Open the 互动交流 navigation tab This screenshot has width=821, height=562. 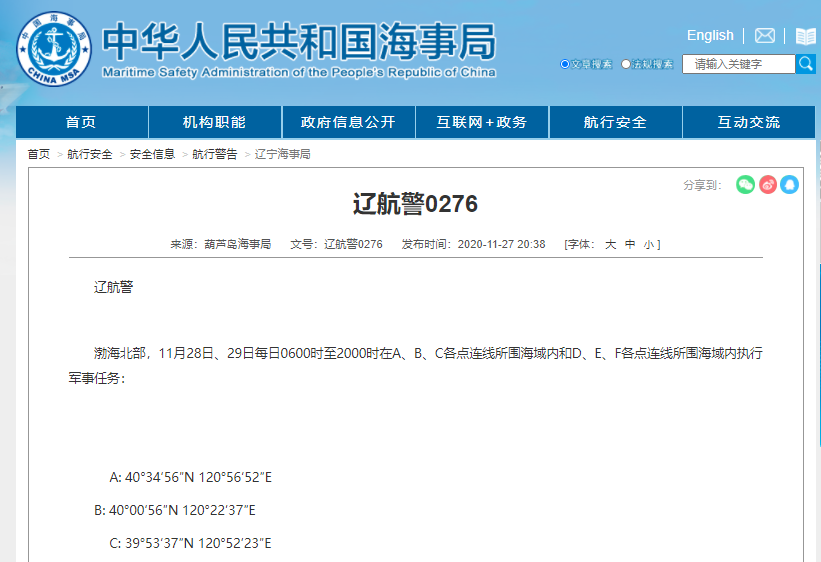point(749,122)
